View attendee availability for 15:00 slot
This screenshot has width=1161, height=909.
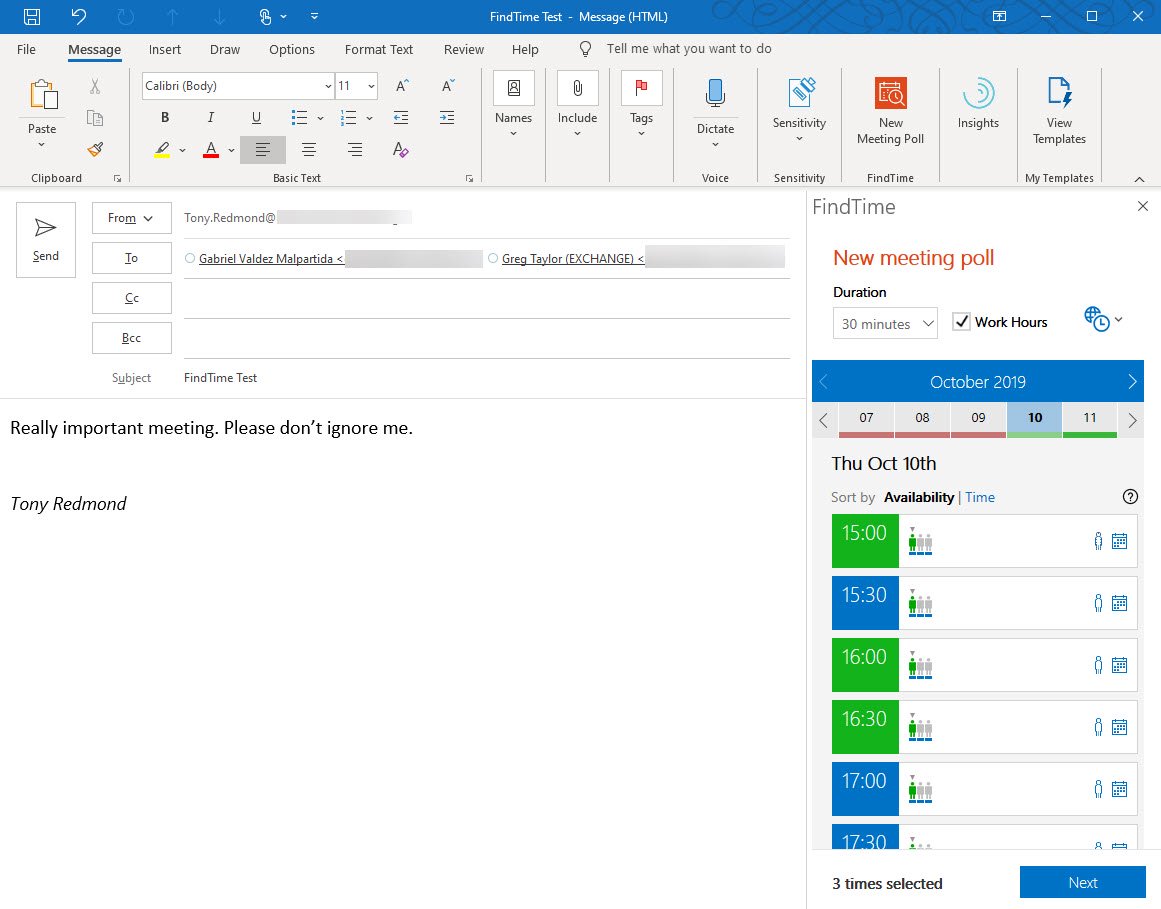1098,541
